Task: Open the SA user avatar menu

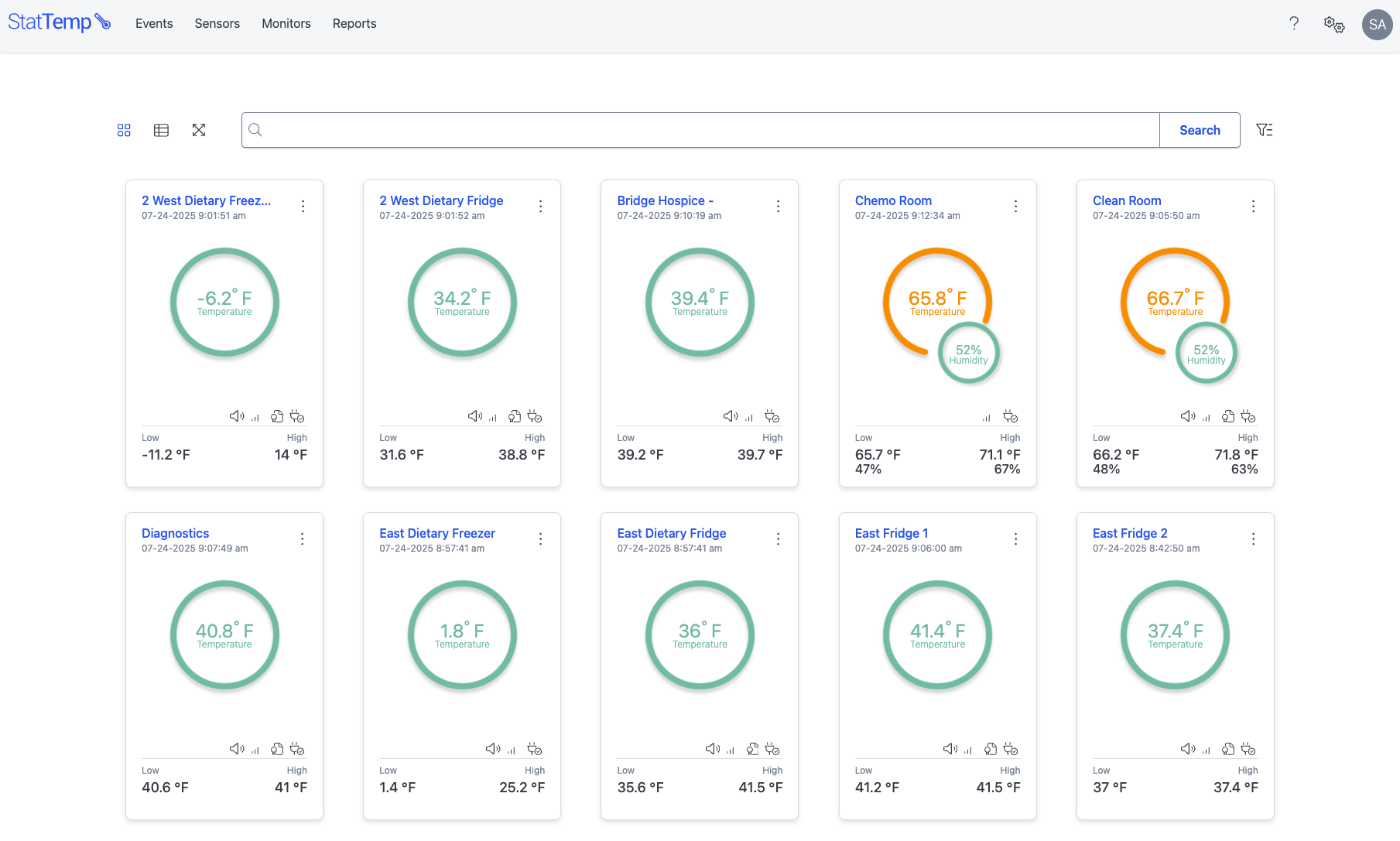Action: 1377,24
